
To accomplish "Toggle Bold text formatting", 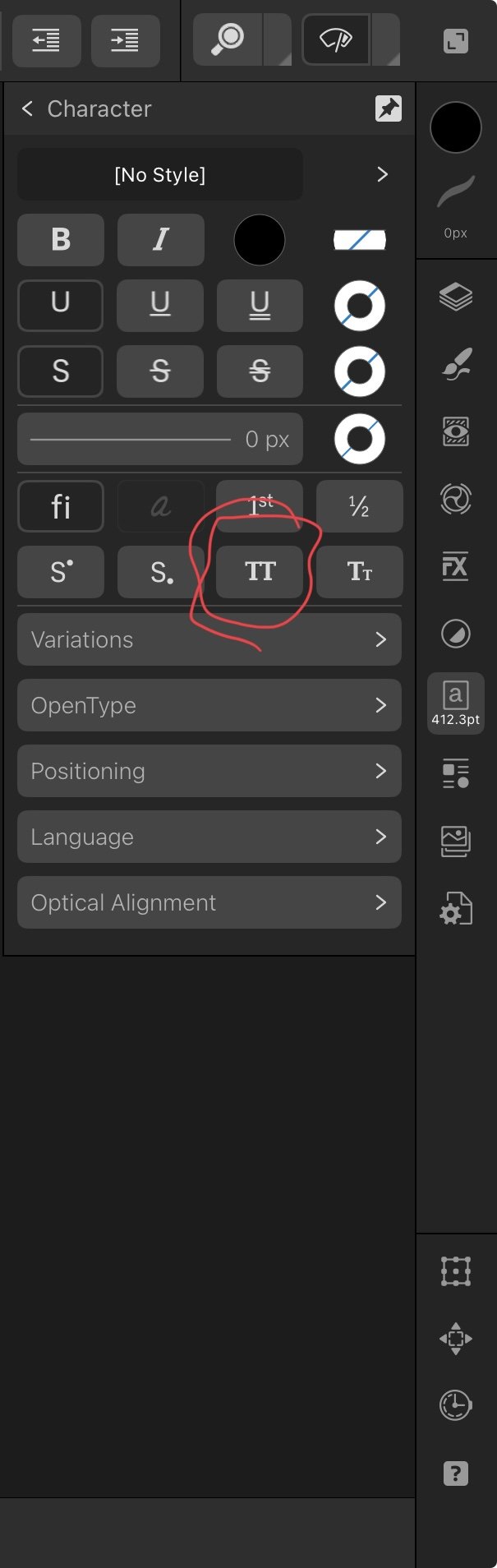I will [x=61, y=240].
